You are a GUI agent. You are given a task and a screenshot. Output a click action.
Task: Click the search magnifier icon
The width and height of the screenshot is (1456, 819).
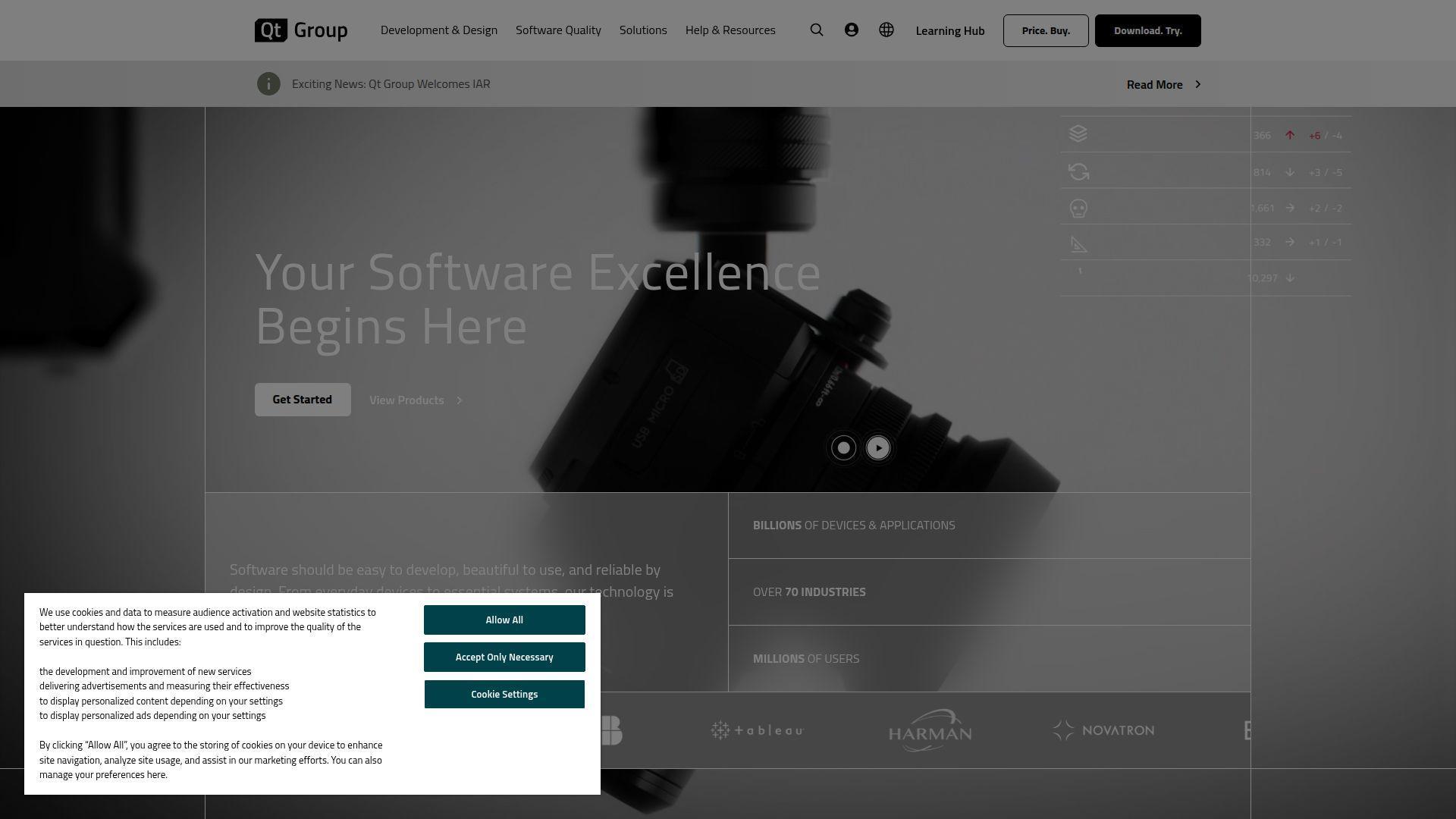(x=816, y=30)
